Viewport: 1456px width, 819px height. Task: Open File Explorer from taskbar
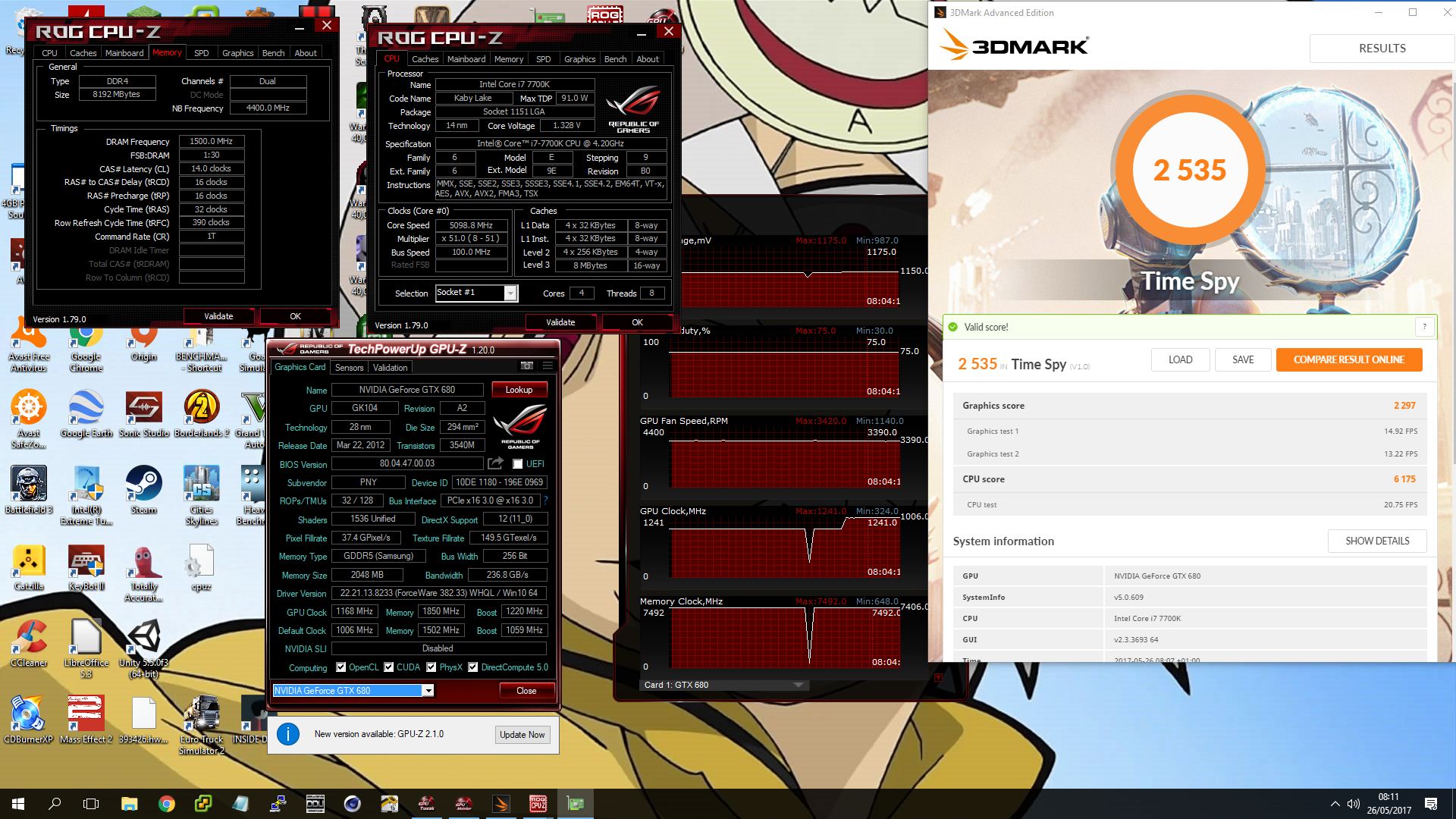pos(129,804)
